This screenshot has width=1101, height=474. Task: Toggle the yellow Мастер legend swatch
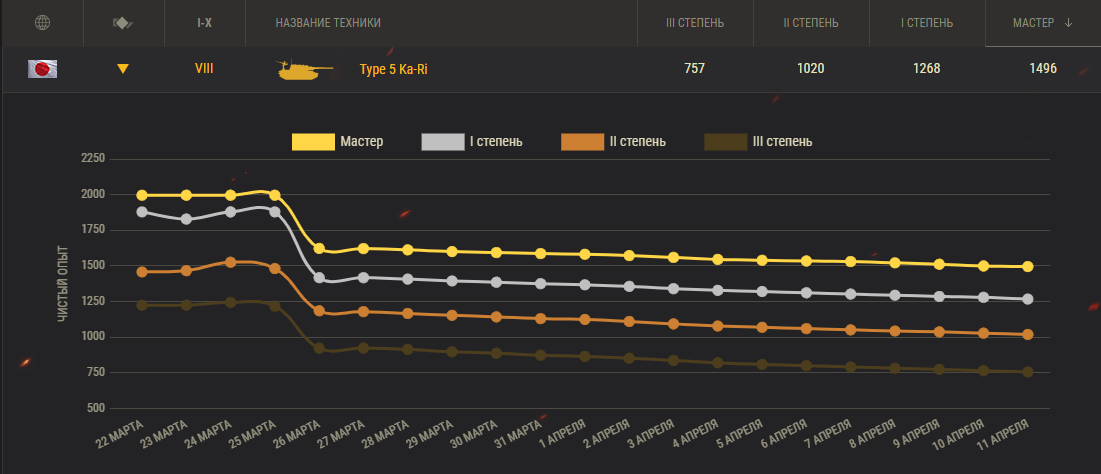tap(313, 142)
